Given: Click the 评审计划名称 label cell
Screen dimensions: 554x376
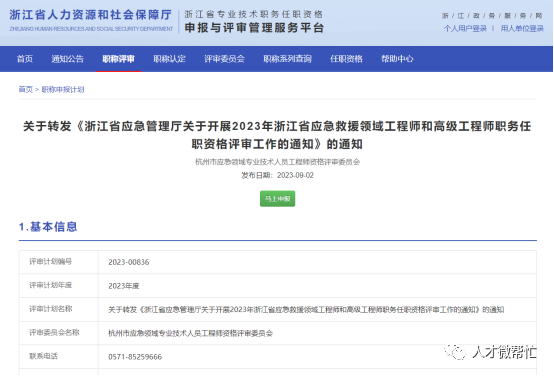Looking at the screenshot, I should (x=59, y=309).
